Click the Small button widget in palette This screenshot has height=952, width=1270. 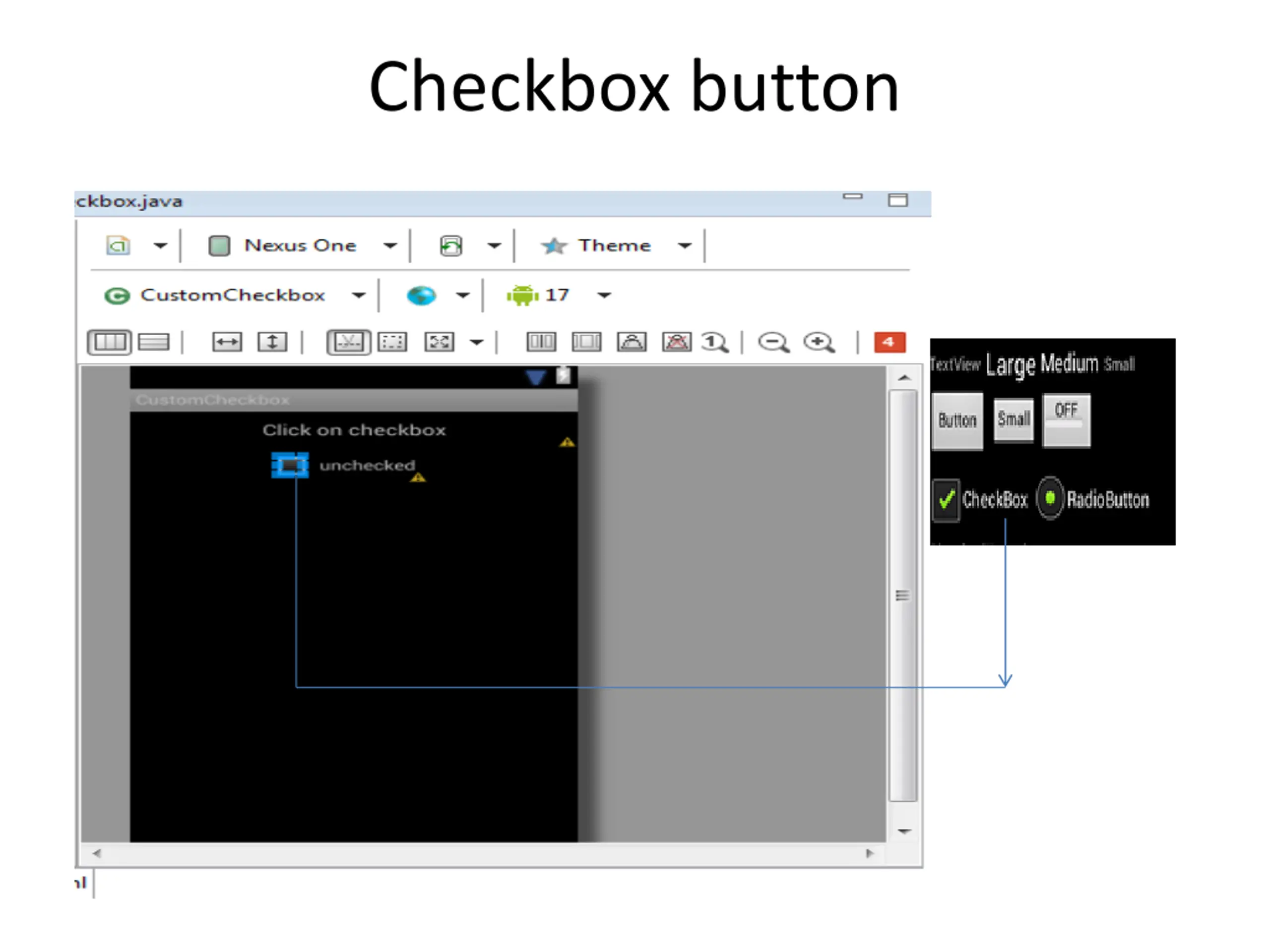1014,419
